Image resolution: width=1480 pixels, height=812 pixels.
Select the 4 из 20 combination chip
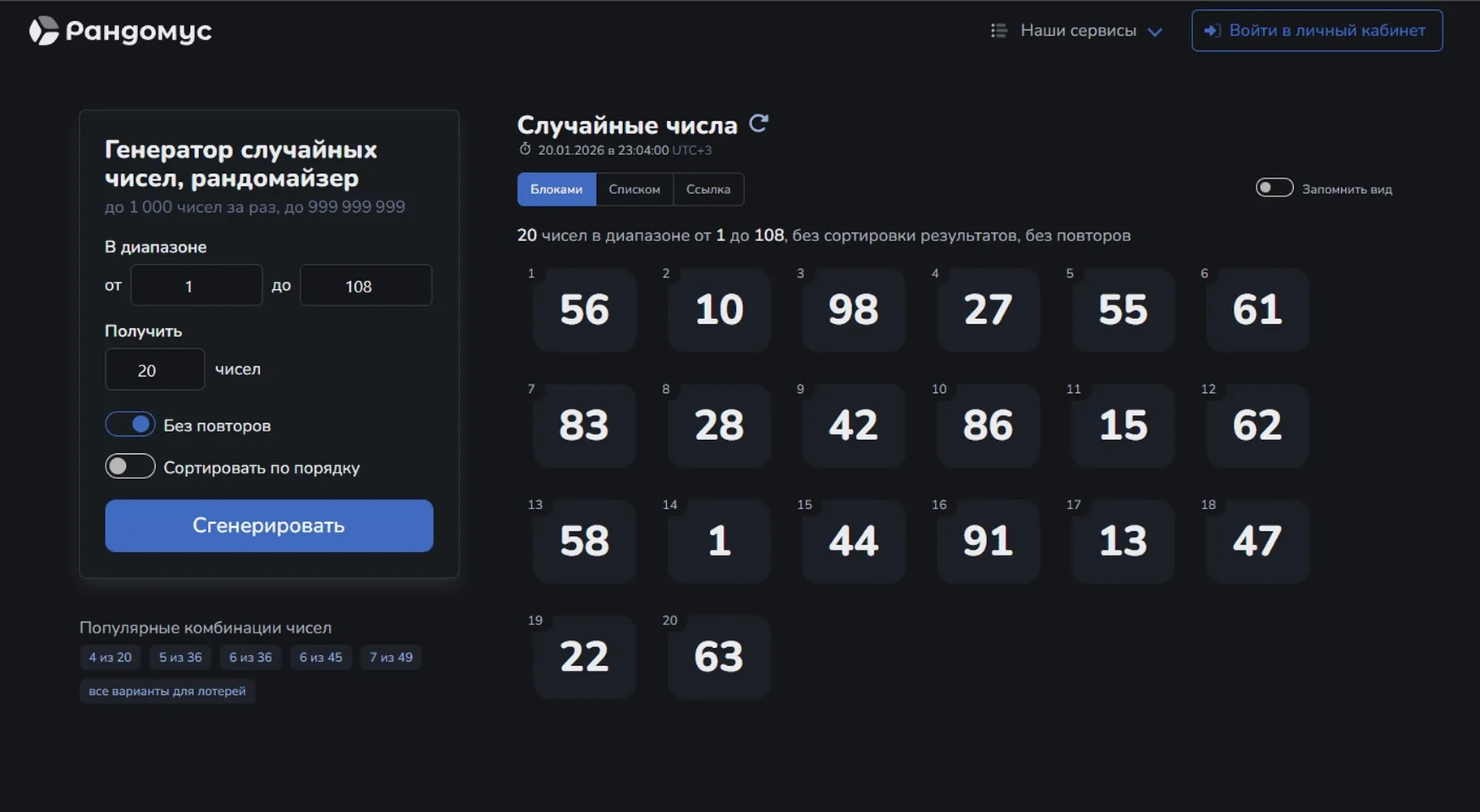[110, 657]
